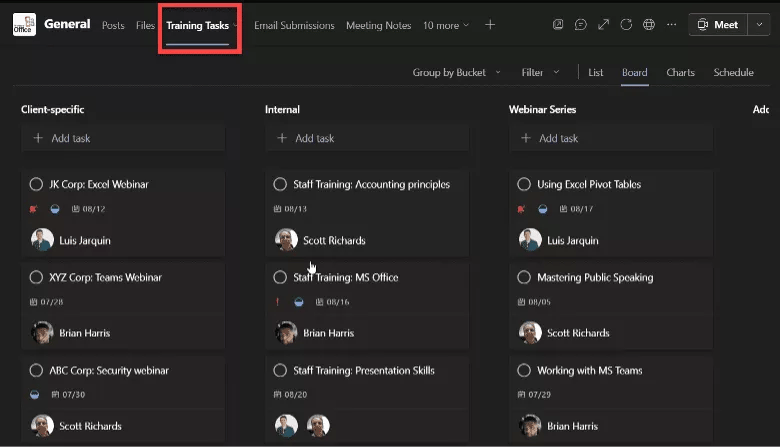Add task in Client-specific bucket
This screenshot has height=448, width=780.
[x=123, y=138]
